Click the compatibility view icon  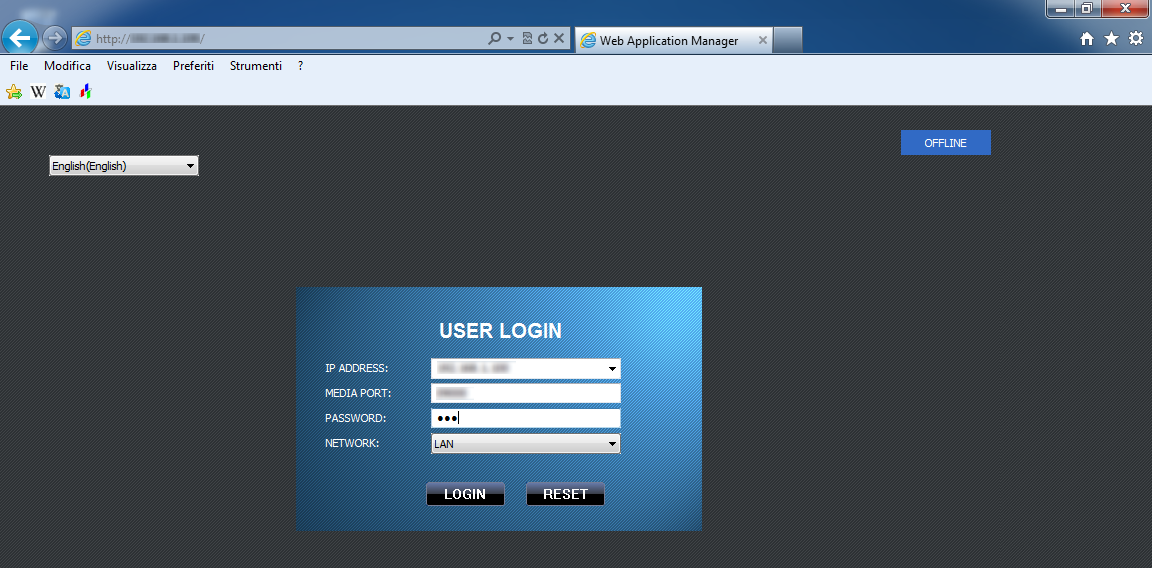(527, 39)
